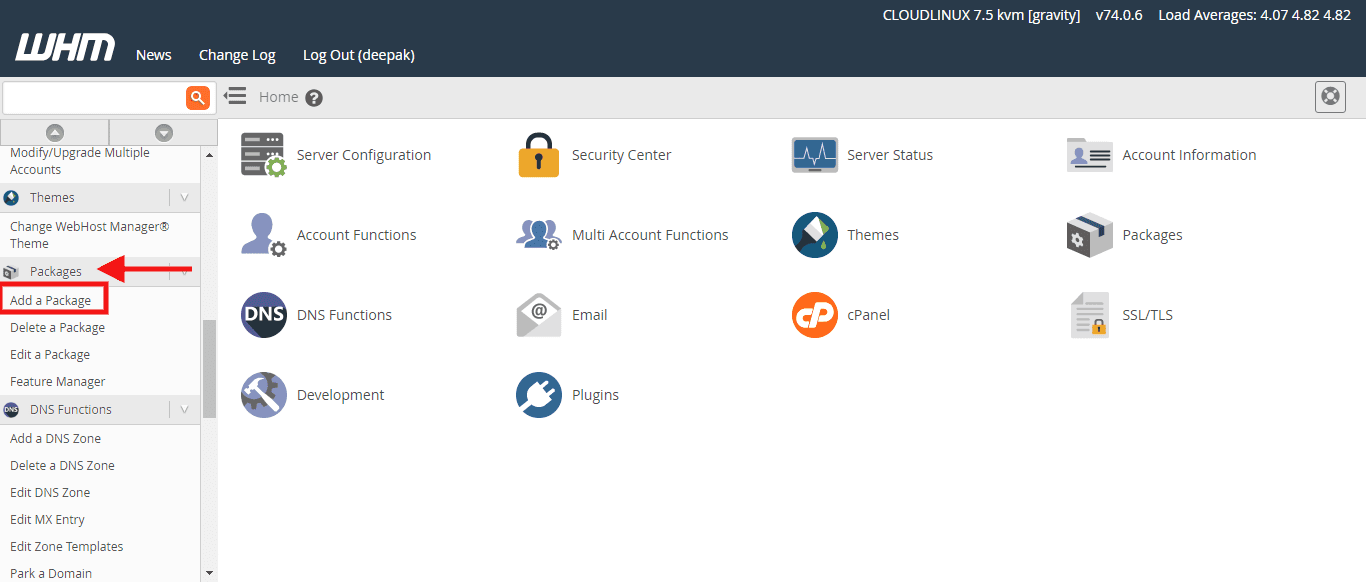Open the Development wrench icon
The width and height of the screenshot is (1366, 582).
pyautogui.click(x=263, y=395)
